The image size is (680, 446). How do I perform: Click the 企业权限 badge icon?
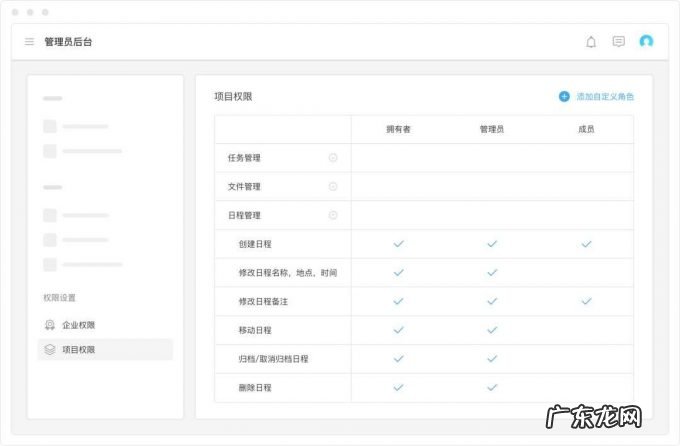coord(50,325)
